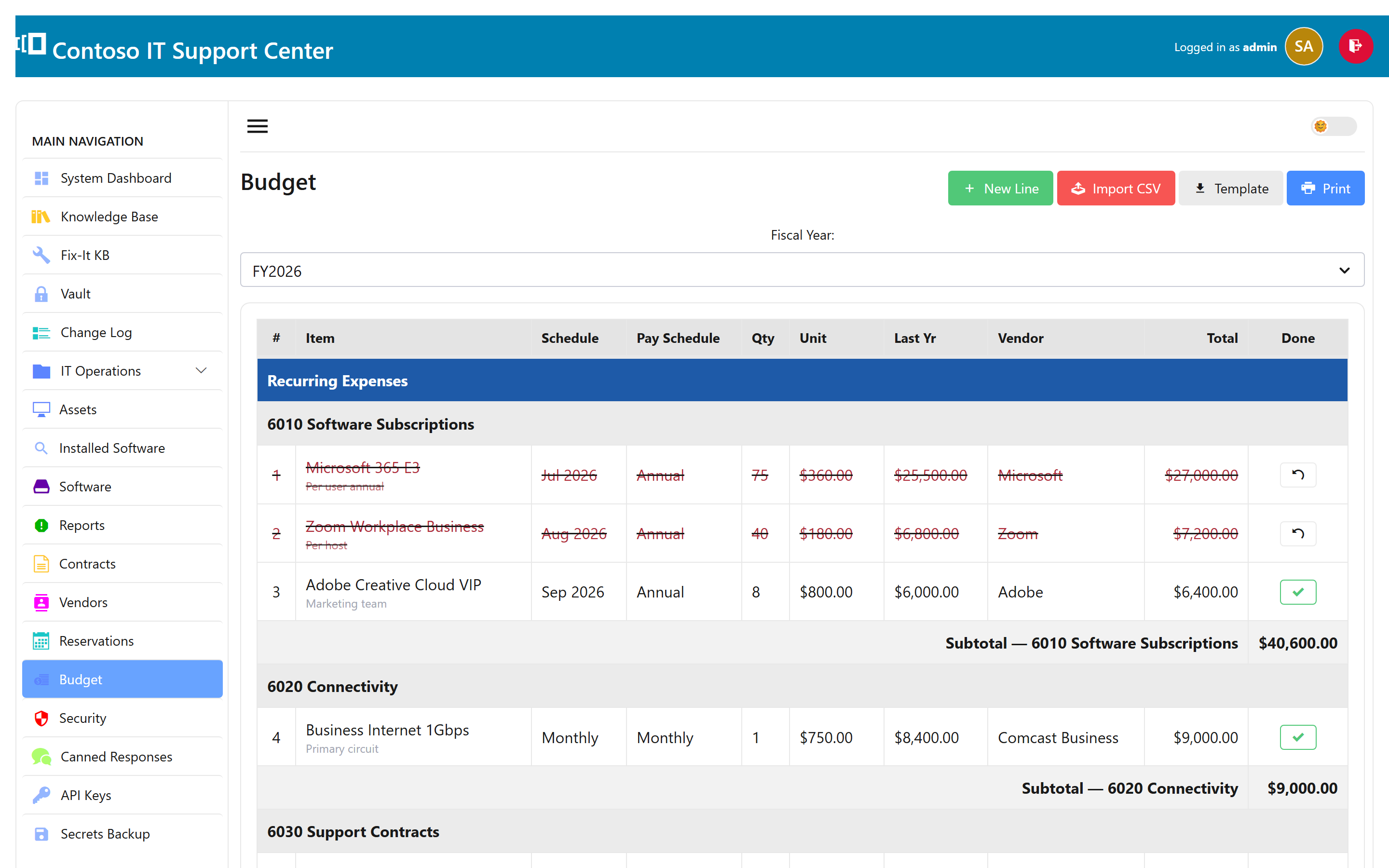Click the admin username text
This screenshot has height=868, width=1389.
click(x=1259, y=47)
